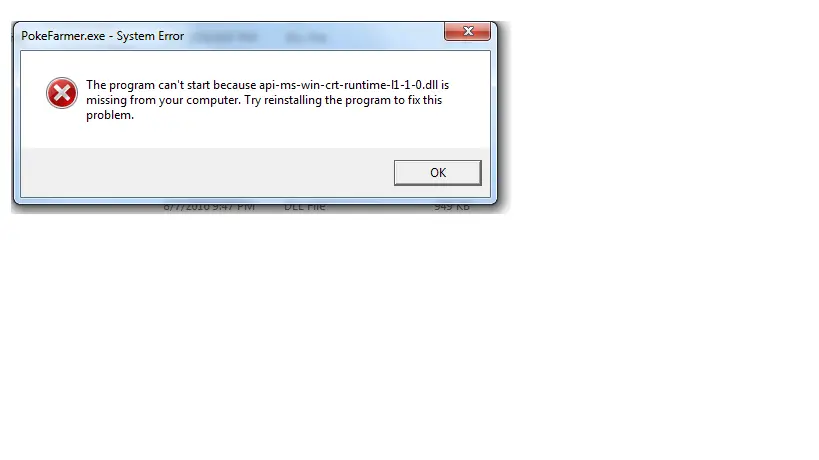
Task: Click the red error cross icon
Action: tap(62, 93)
